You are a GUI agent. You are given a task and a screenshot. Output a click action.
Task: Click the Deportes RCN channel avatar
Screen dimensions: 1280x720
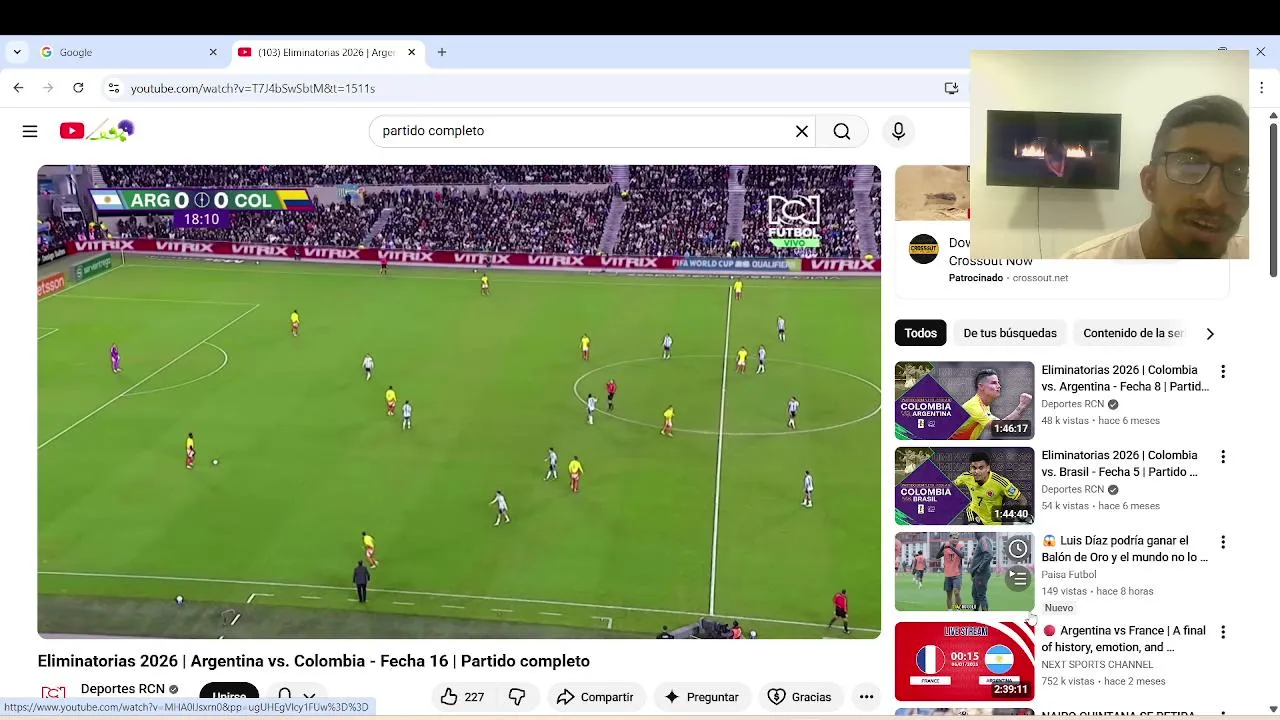tap(53, 696)
